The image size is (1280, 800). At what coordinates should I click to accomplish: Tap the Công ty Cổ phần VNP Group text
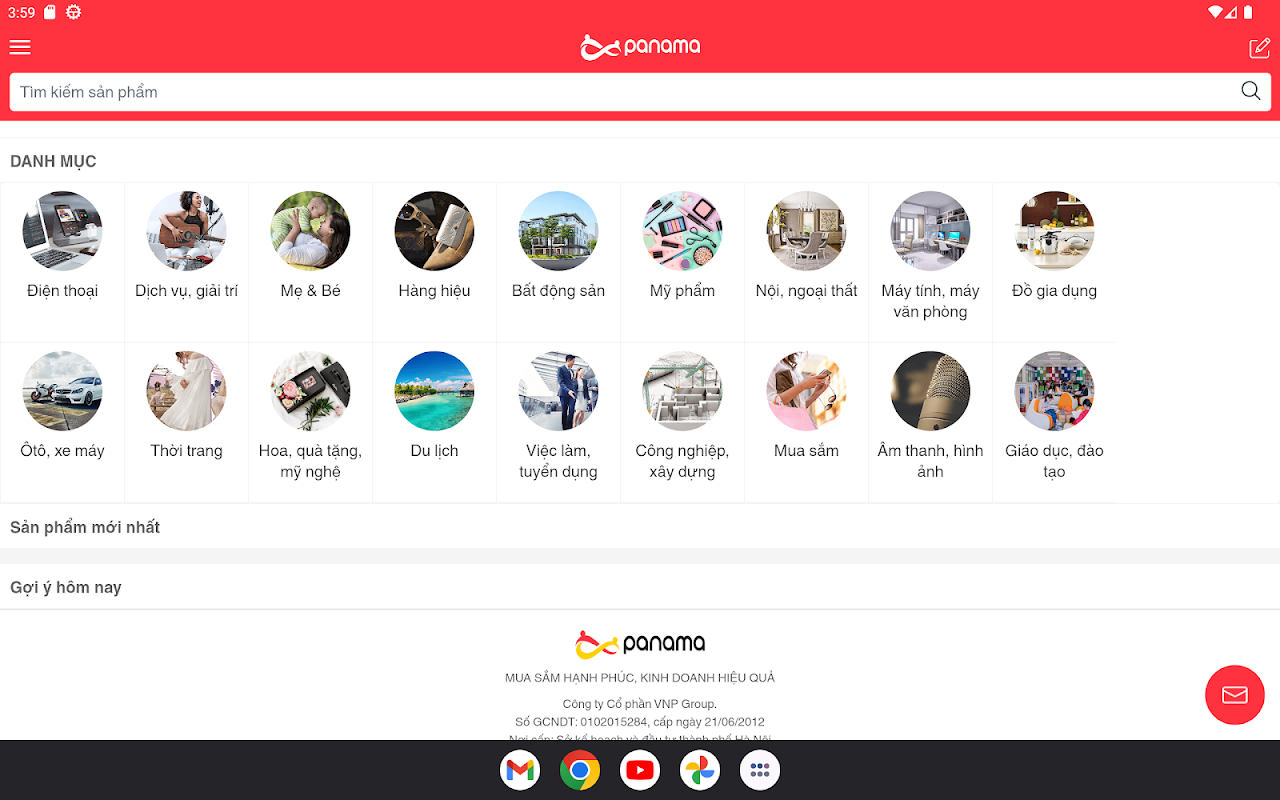(640, 704)
